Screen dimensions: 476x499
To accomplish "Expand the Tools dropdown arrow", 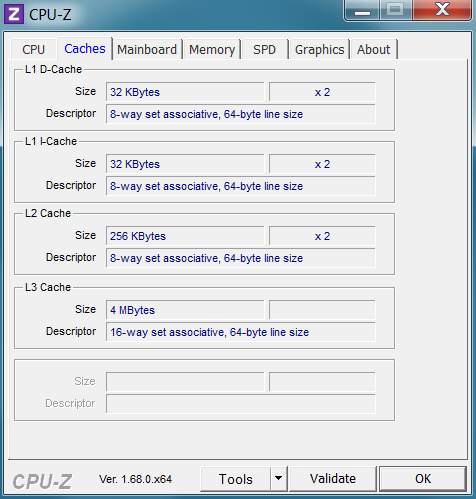I will [x=278, y=479].
